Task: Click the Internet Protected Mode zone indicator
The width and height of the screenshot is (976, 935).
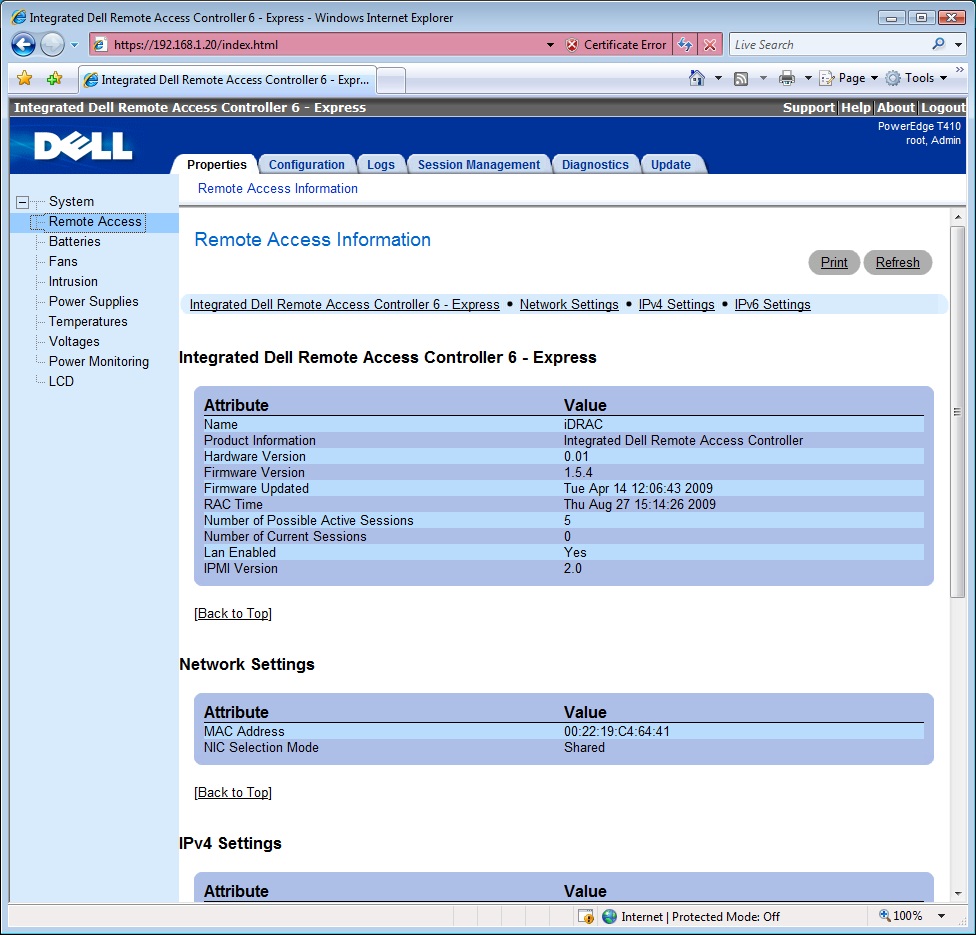Action: point(692,916)
